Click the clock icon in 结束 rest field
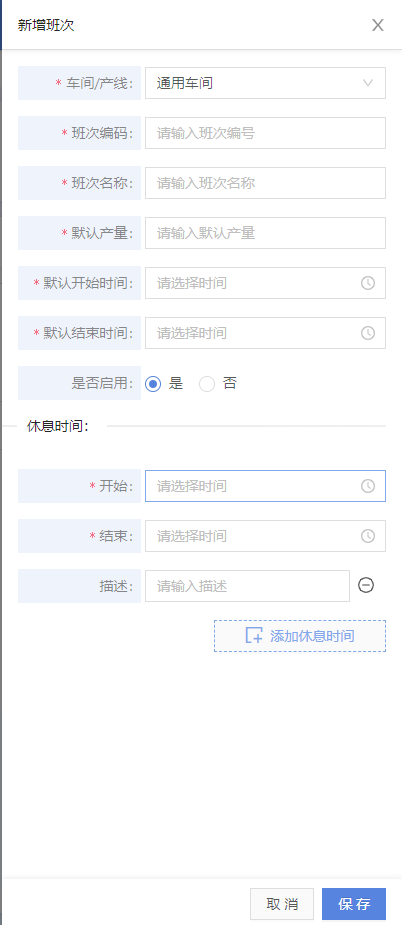This screenshot has height=925, width=402. click(x=368, y=536)
